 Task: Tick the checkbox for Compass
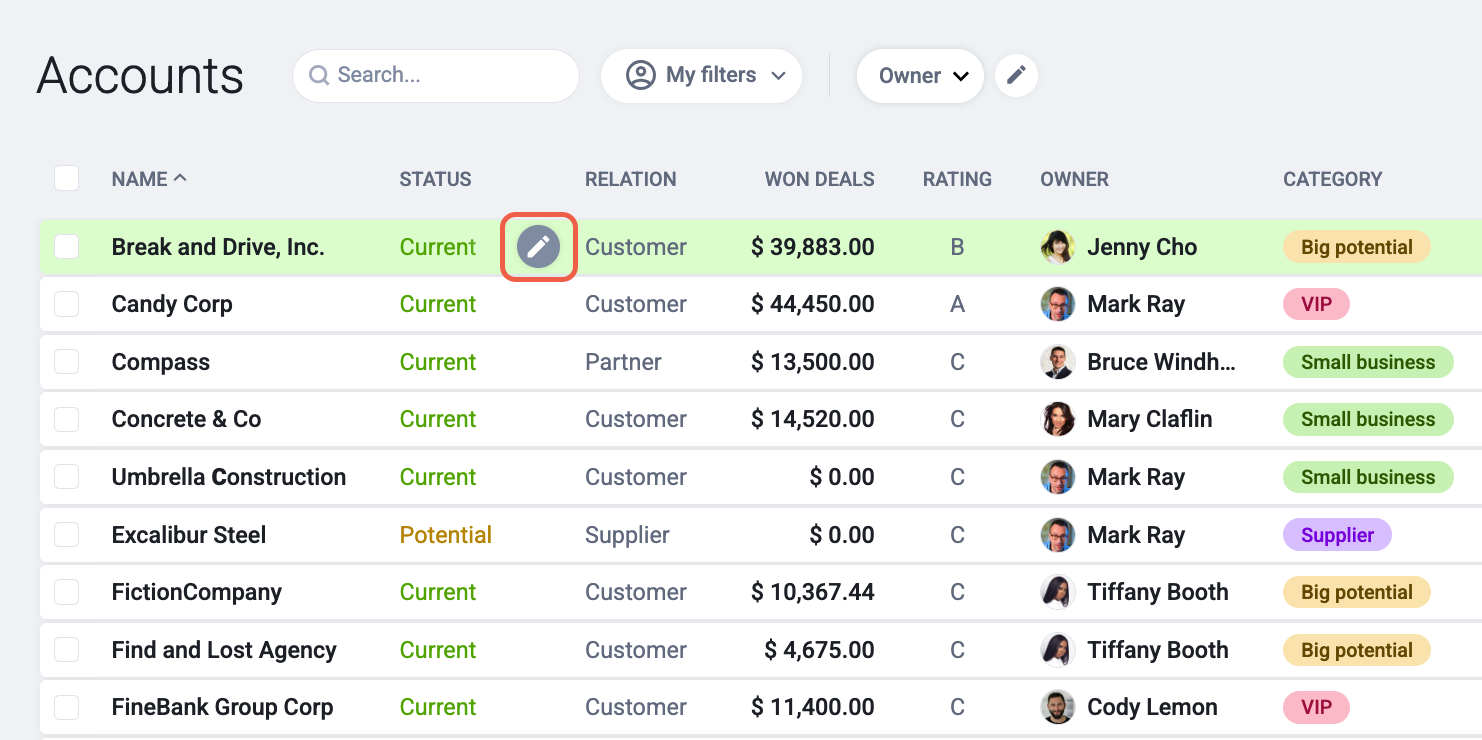tap(66, 362)
